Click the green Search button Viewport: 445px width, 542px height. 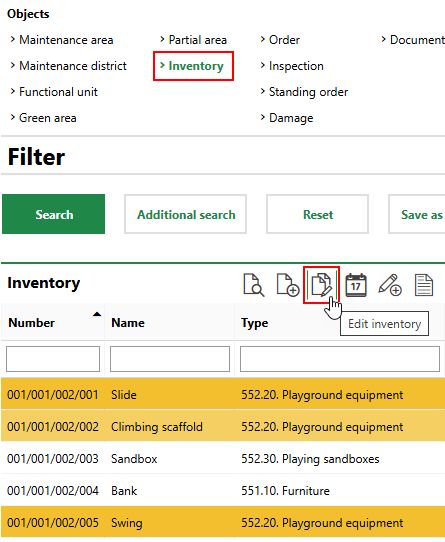pos(54,214)
